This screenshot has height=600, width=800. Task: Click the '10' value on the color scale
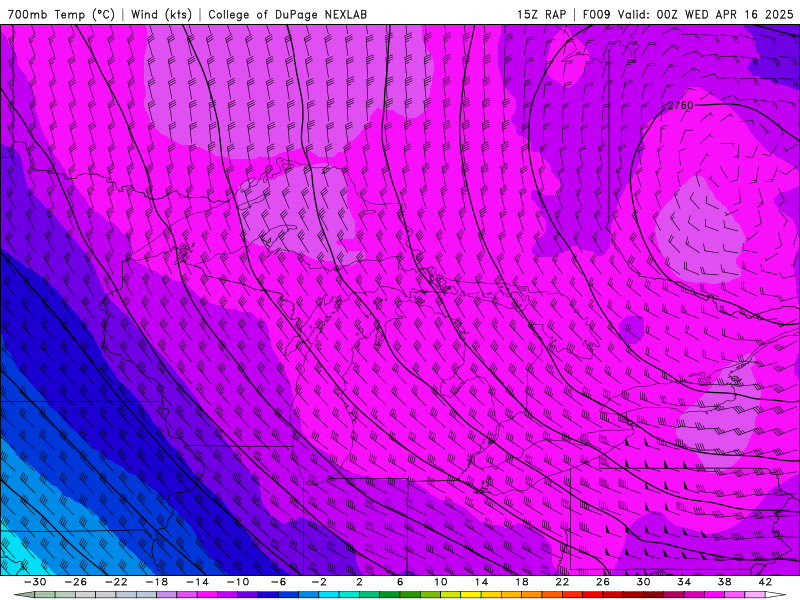[x=440, y=582]
